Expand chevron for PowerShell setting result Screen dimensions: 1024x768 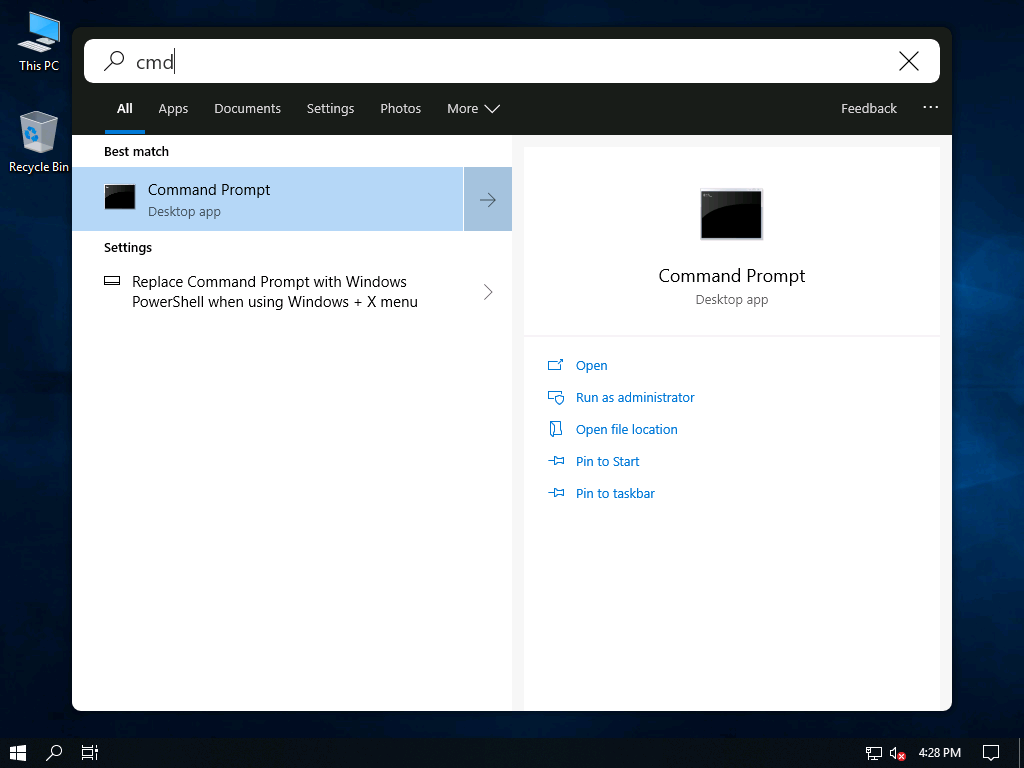[488, 292]
